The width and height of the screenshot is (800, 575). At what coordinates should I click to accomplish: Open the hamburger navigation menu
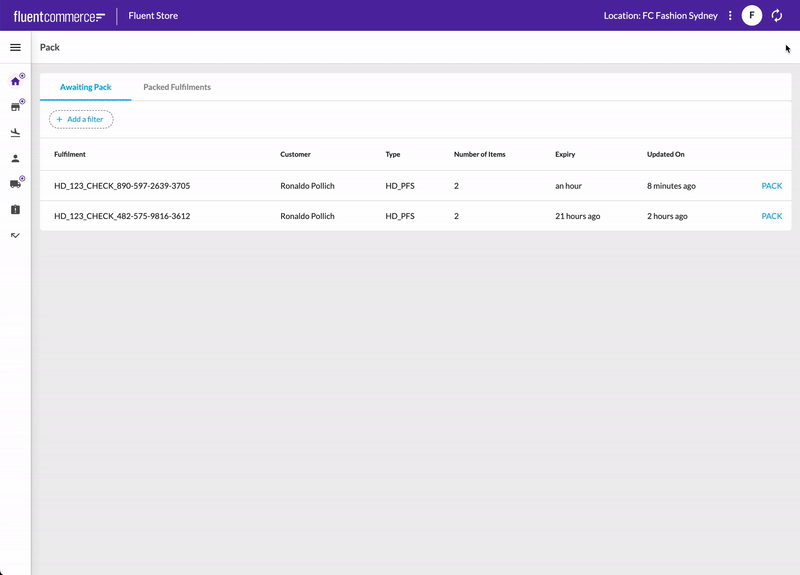point(15,47)
